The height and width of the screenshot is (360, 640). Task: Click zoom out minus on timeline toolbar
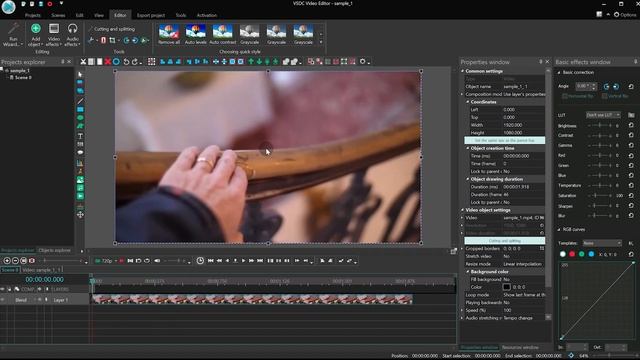16,260
